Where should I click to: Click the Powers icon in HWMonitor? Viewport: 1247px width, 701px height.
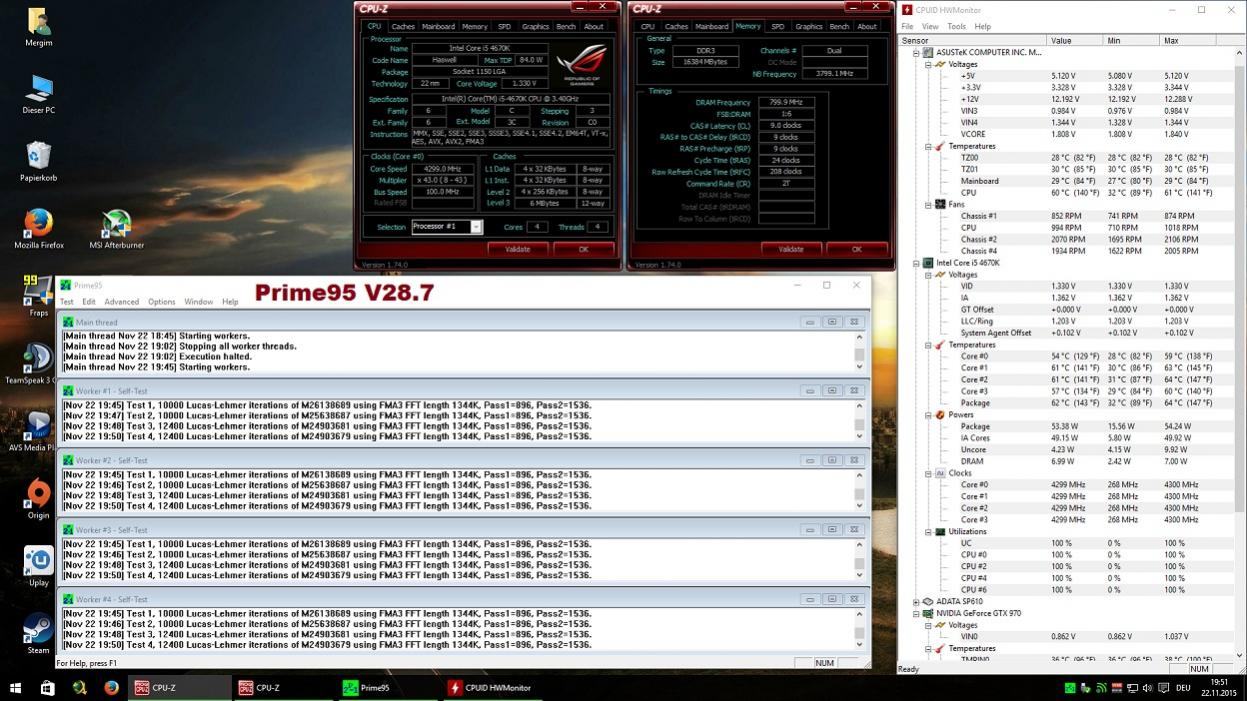coord(940,415)
